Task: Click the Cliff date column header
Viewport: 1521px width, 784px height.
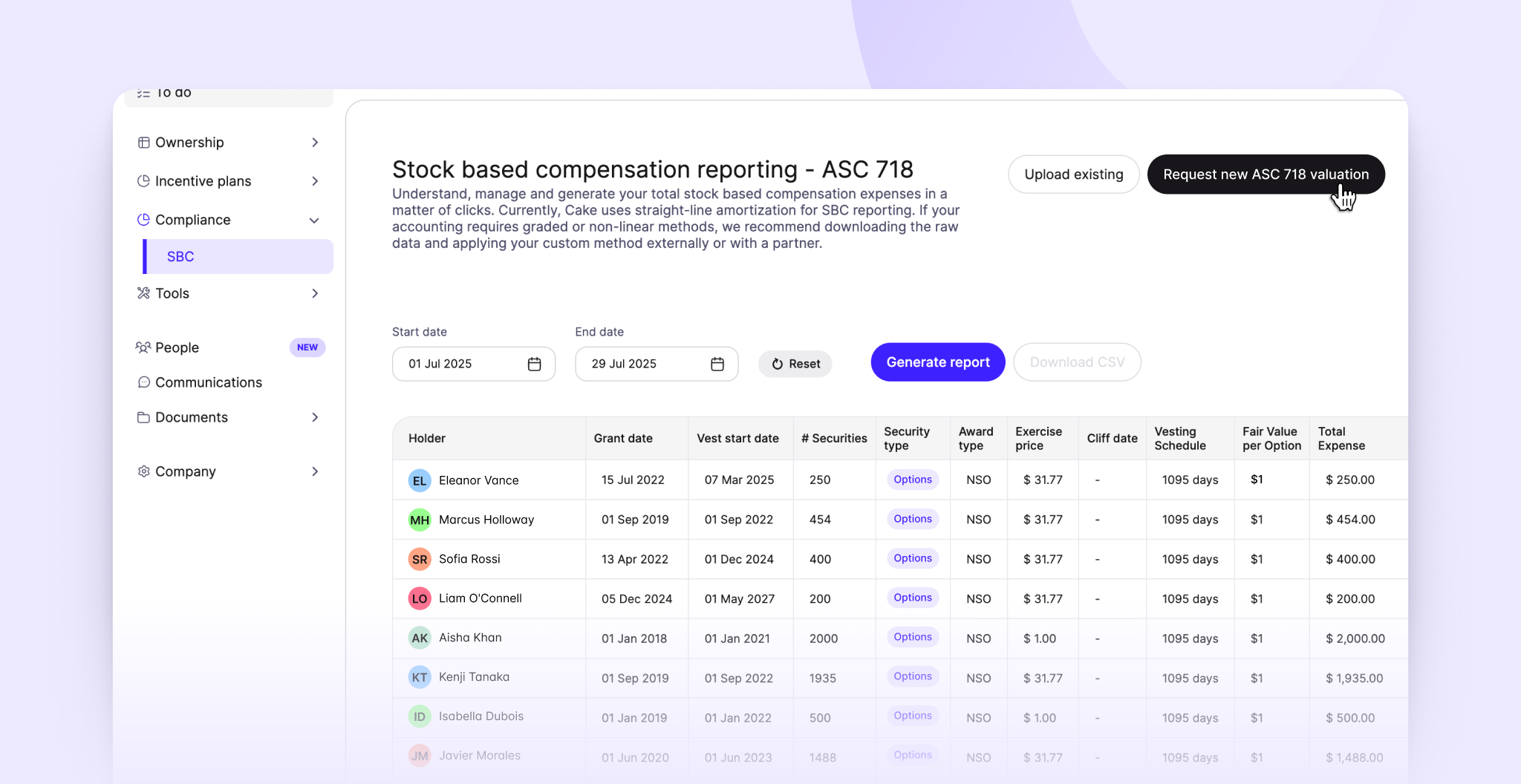Action: 1112,438
